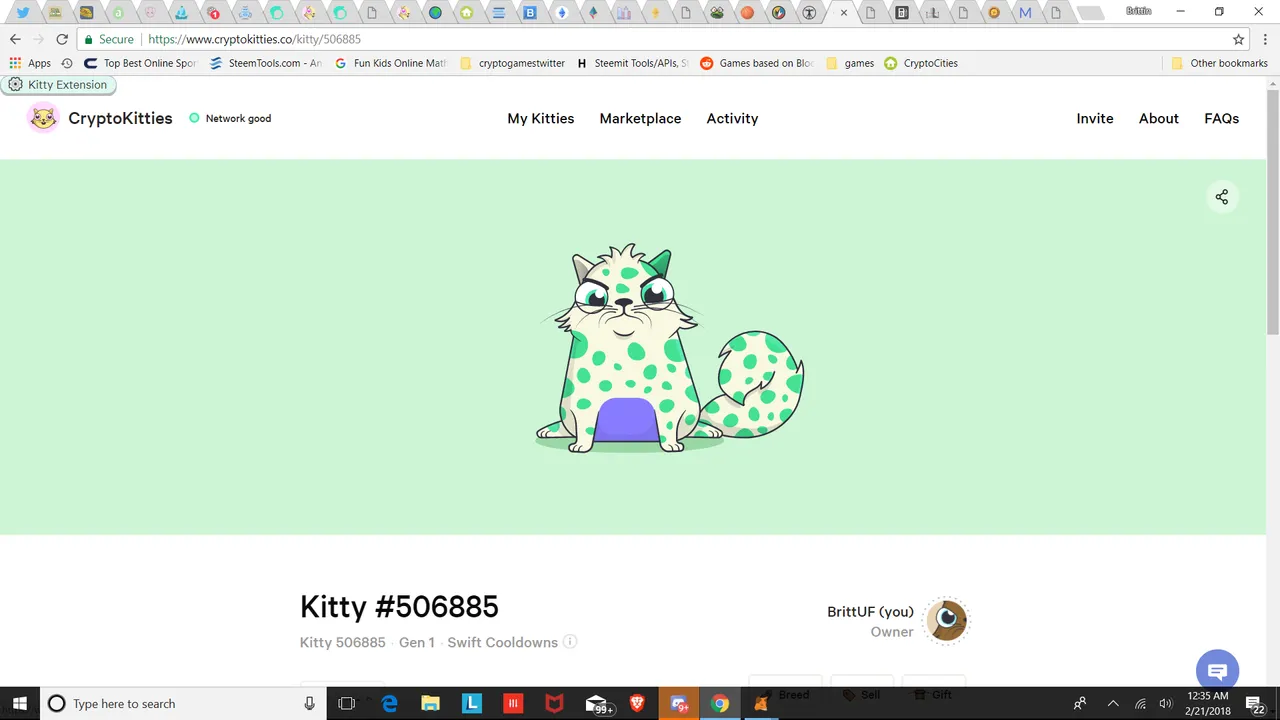
Task: Open the blue L taskbar app
Action: 471,704
